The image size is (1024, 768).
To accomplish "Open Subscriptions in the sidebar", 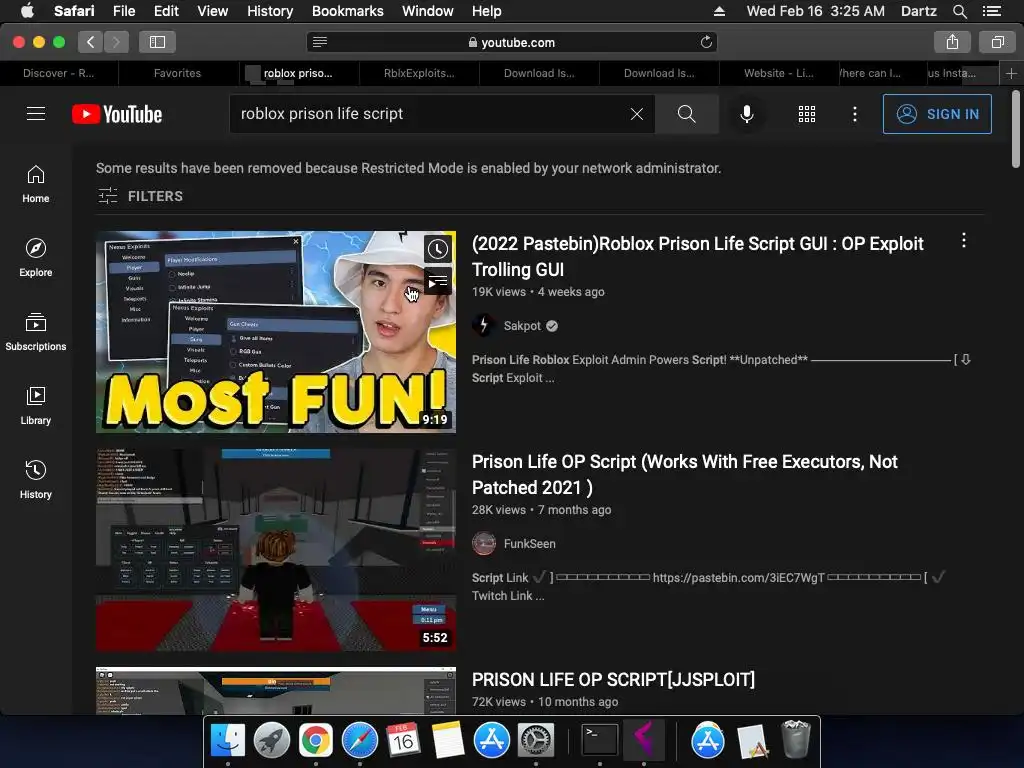I will [36, 332].
